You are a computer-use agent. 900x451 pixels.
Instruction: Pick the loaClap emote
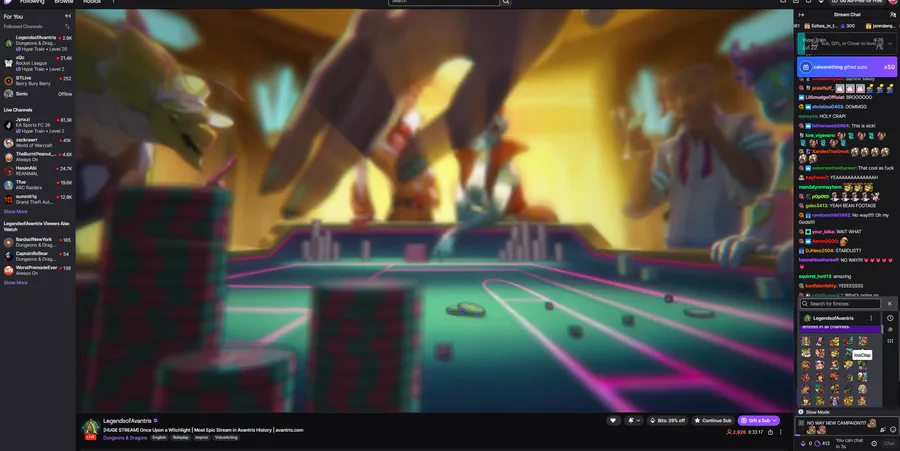coord(862,342)
